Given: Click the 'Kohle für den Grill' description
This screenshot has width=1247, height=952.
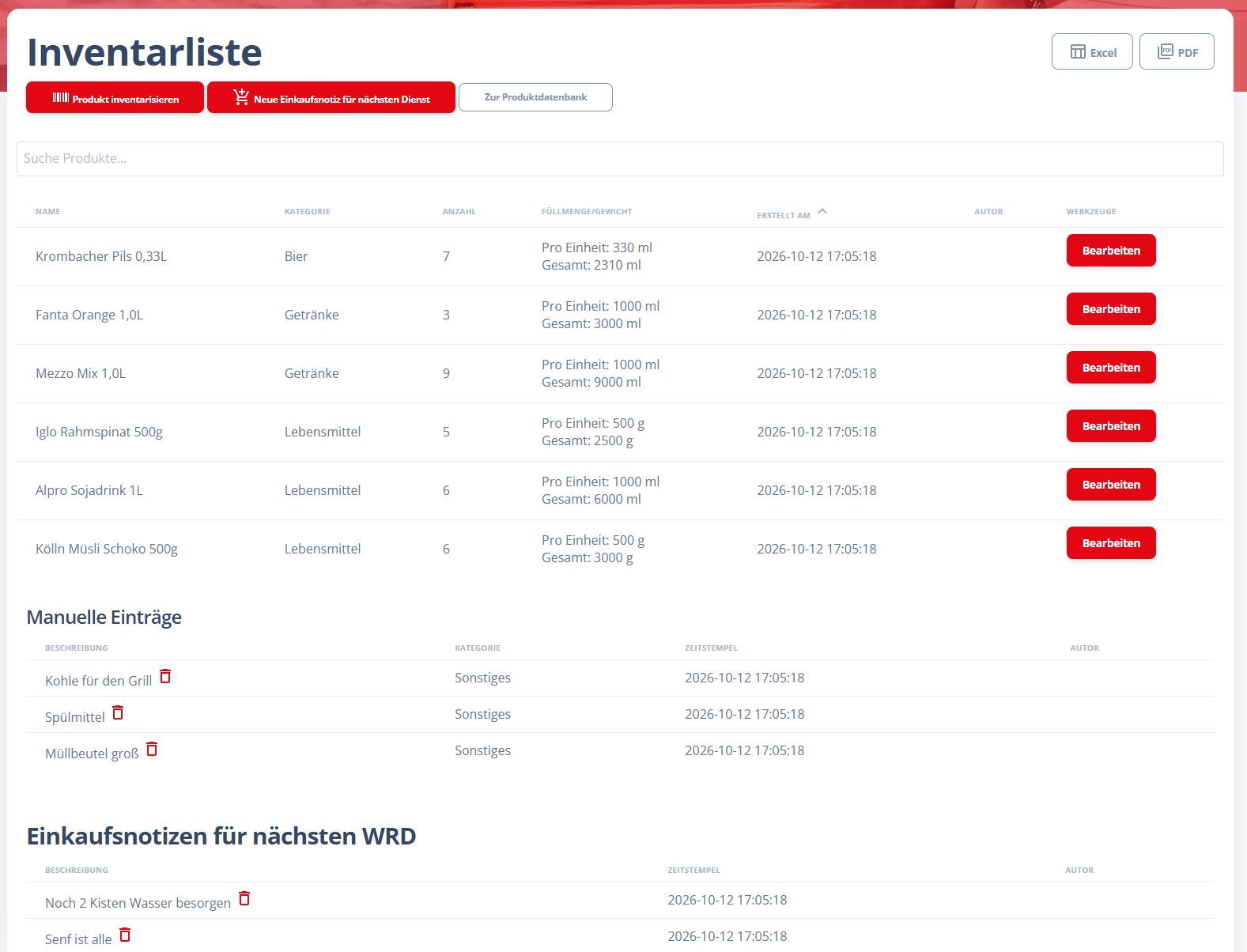Looking at the screenshot, I should point(98,681).
